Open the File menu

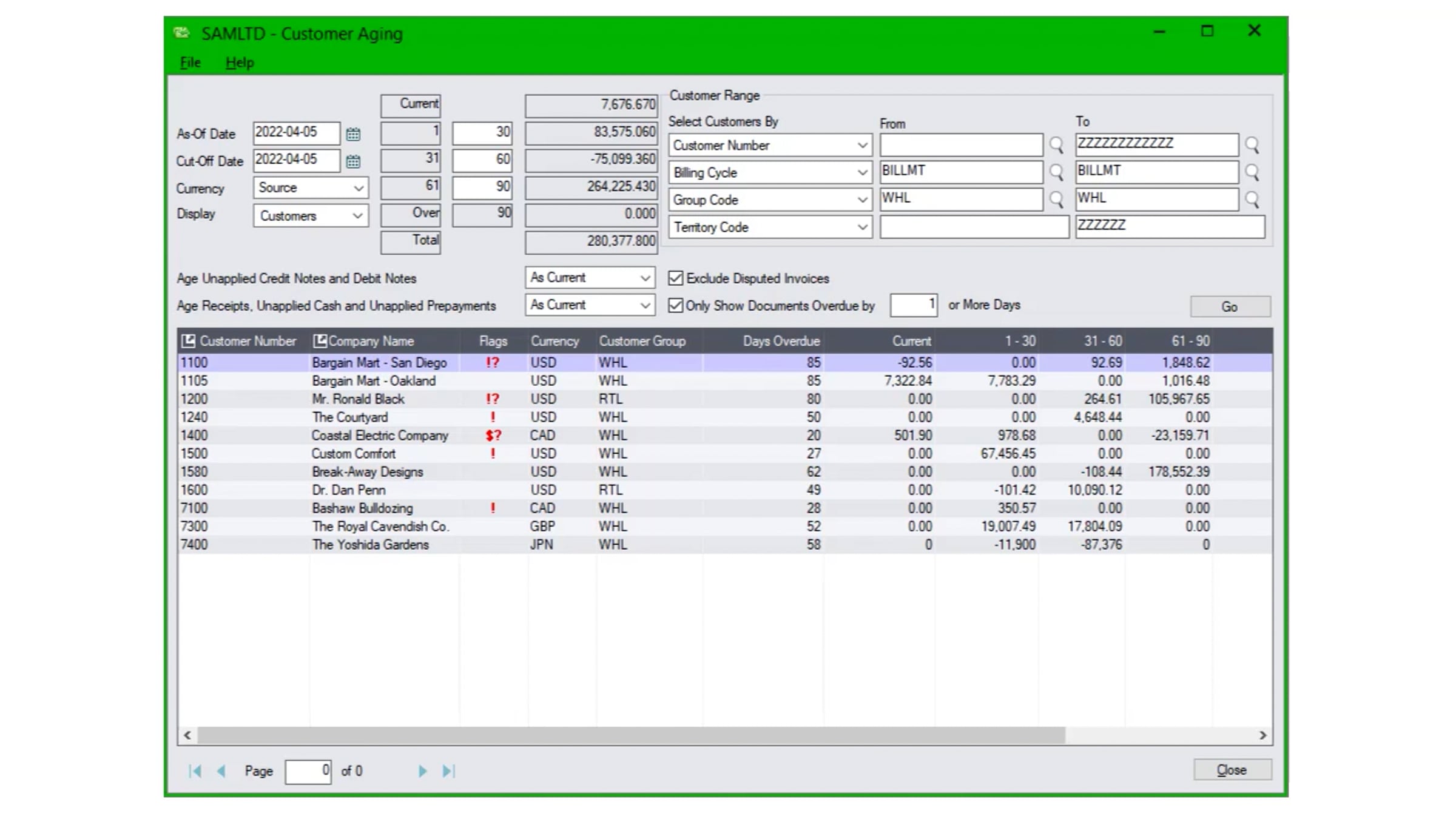pyautogui.click(x=190, y=62)
